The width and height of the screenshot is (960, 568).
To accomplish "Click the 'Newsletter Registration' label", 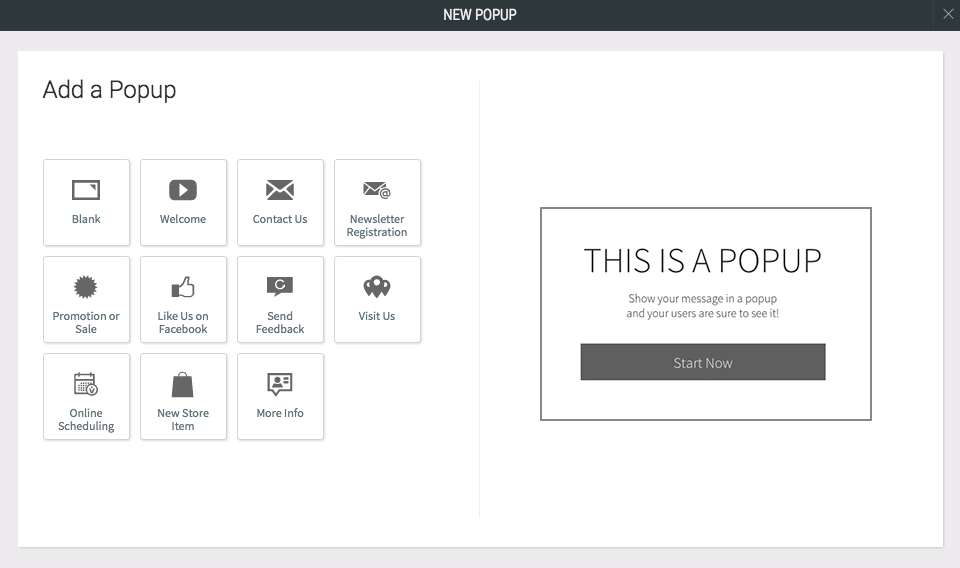I will click(377, 225).
